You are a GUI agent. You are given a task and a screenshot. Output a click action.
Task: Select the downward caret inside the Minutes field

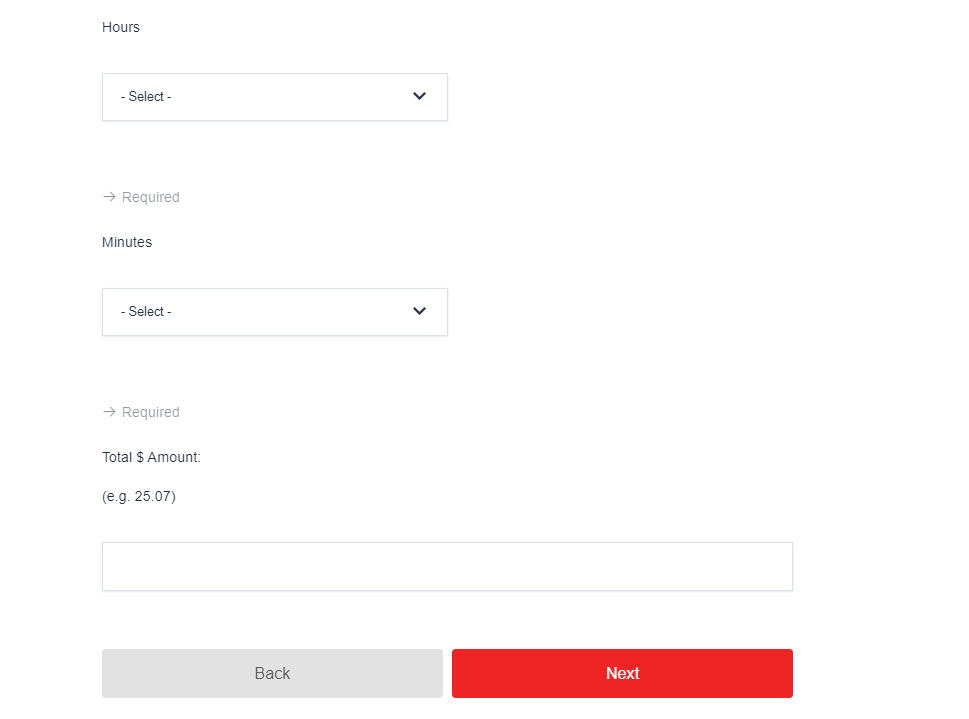(x=419, y=311)
